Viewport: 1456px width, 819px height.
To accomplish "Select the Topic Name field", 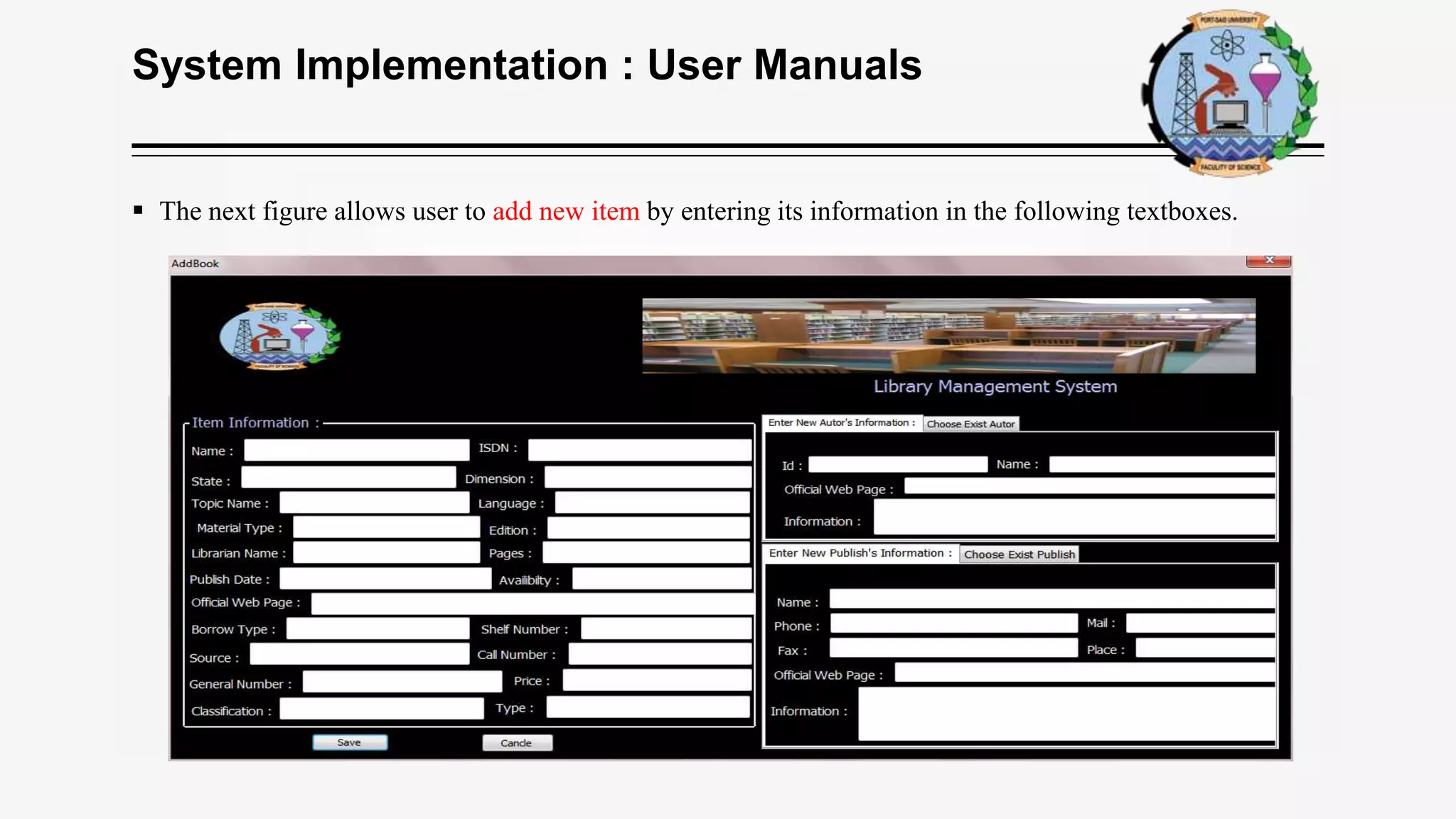I will [374, 503].
